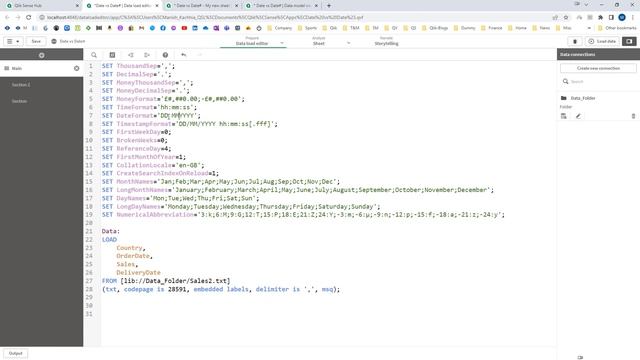640x360 pixels.
Task: Open the YouTube bookmark icon
Action: tap(184, 28)
